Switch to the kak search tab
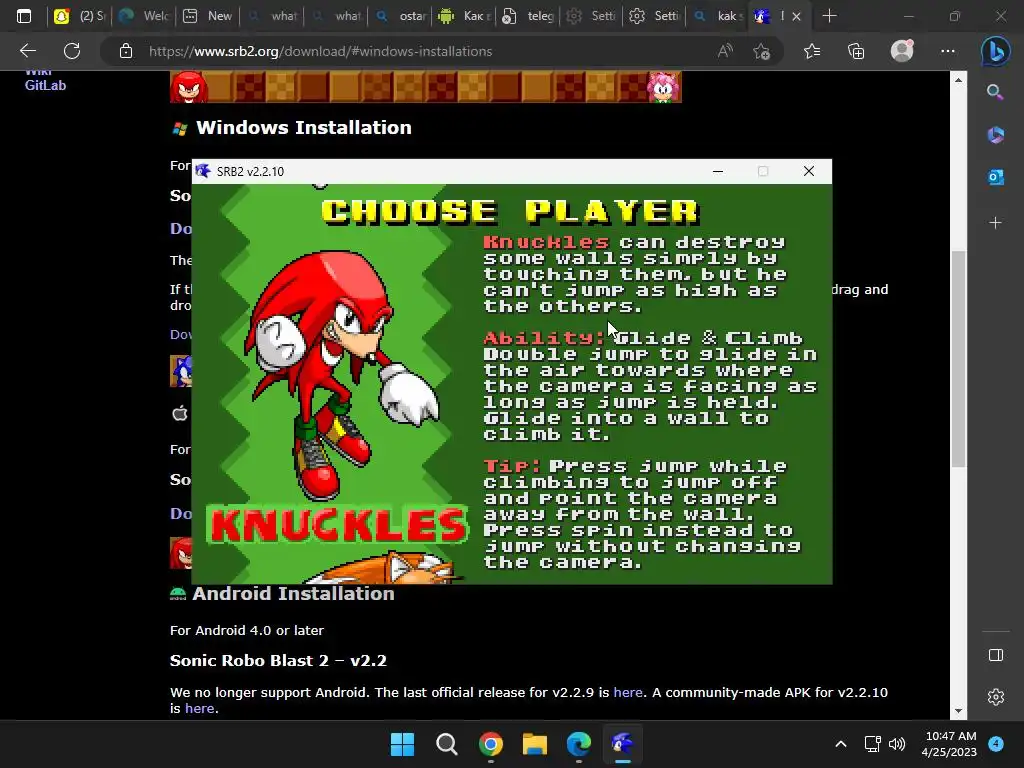Viewport: 1024px width, 768px height. click(718, 16)
